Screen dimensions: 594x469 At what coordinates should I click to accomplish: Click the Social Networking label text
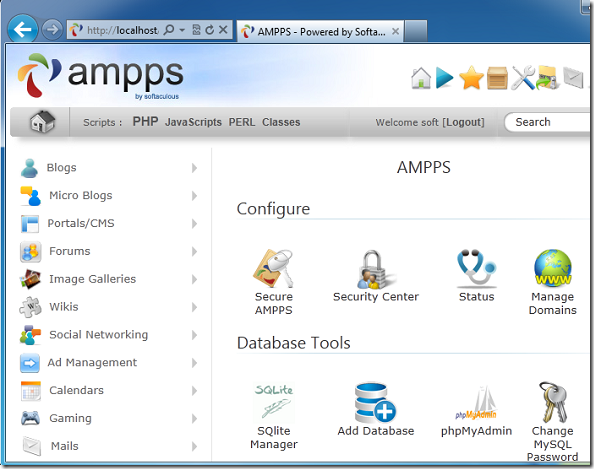pos(98,335)
